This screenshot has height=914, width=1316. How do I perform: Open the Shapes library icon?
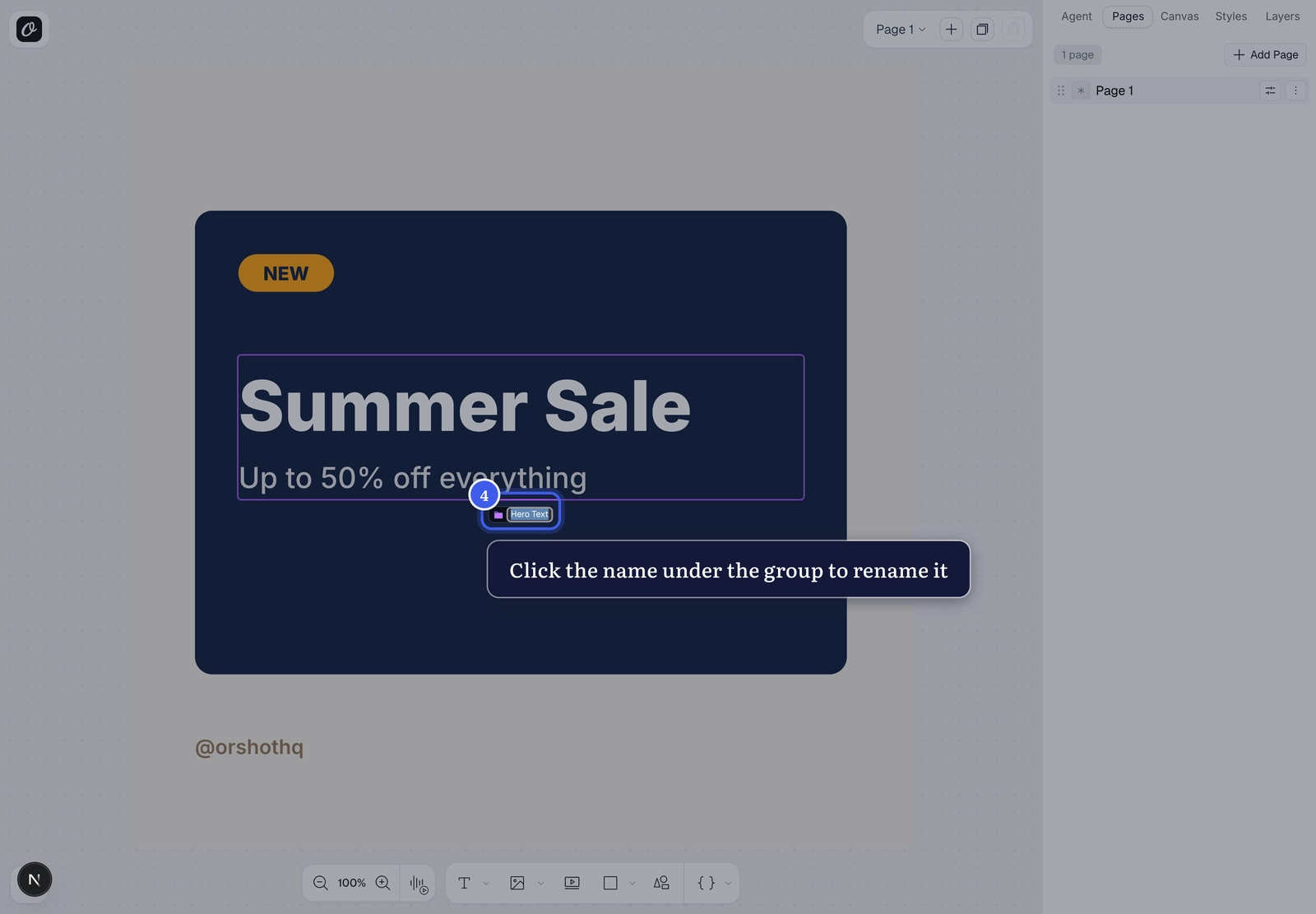pyautogui.click(x=661, y=883)
